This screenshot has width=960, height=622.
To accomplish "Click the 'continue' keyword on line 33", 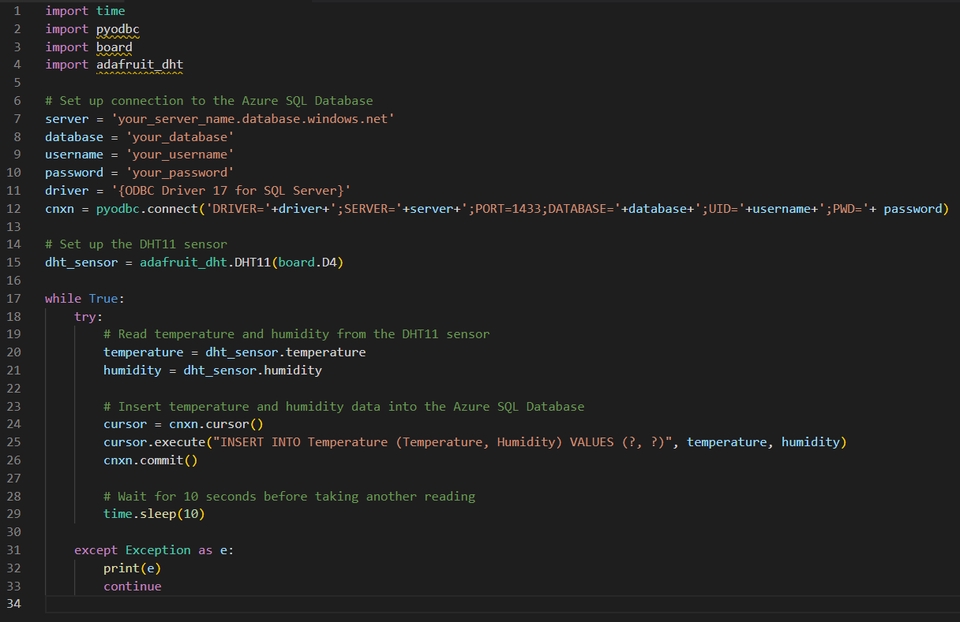I will [132, 586].
